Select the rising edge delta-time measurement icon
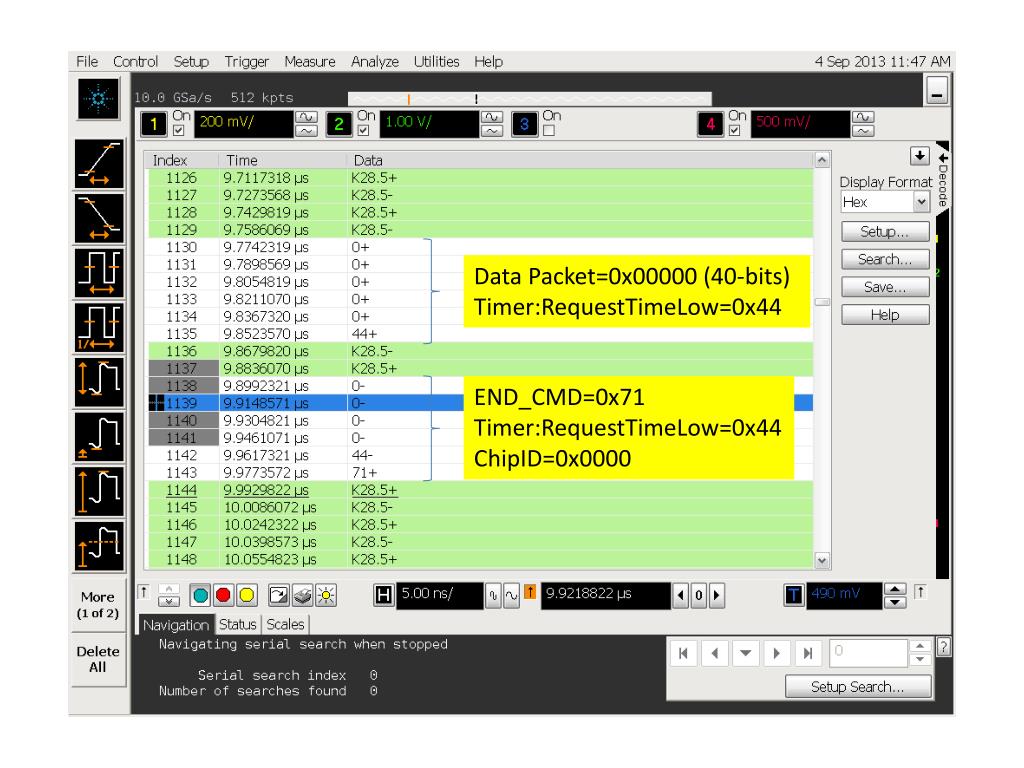The width and height of the screenshot is (1024, 768). [99, 164]
